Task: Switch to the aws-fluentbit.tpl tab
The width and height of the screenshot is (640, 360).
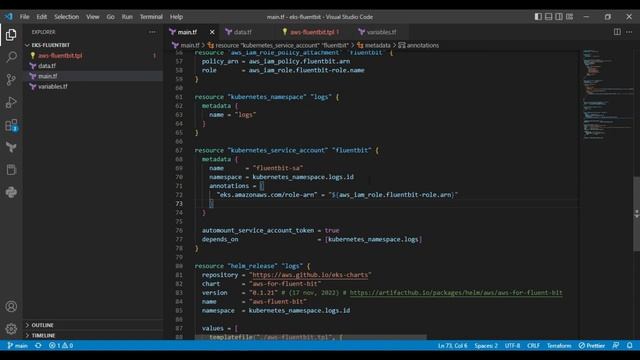Action: click(312, 32)
